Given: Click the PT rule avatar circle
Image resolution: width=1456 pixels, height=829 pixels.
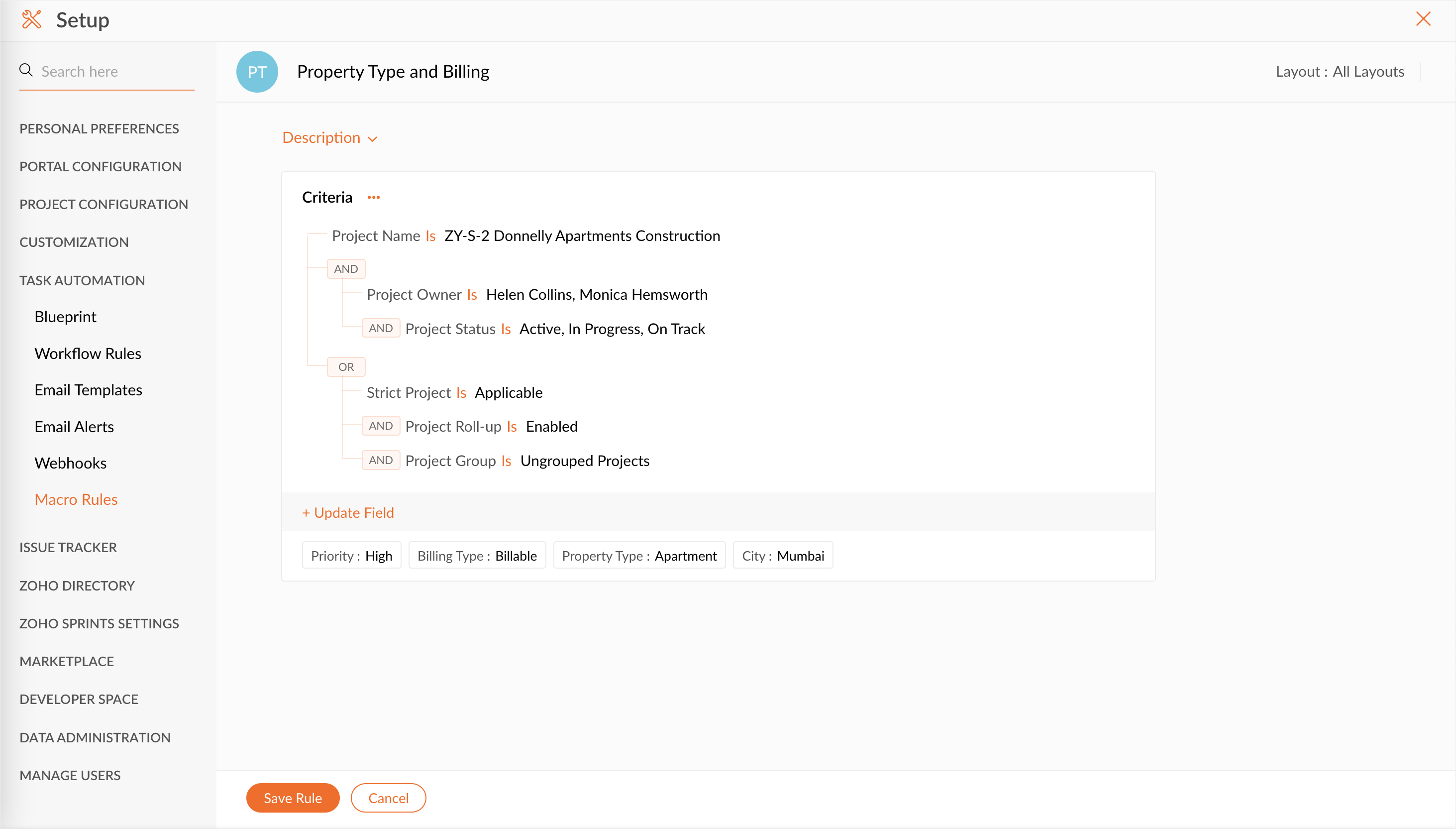Looking at the screenshot, I should pyautogui.click(x=257, y=72).
